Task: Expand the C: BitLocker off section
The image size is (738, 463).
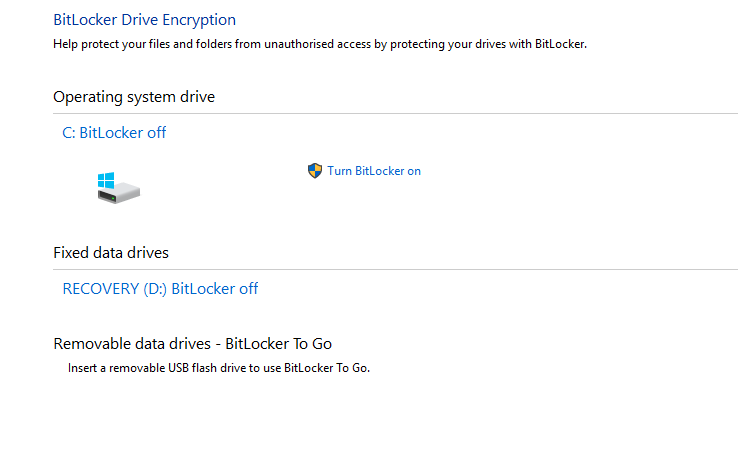Action: point(114,132)
